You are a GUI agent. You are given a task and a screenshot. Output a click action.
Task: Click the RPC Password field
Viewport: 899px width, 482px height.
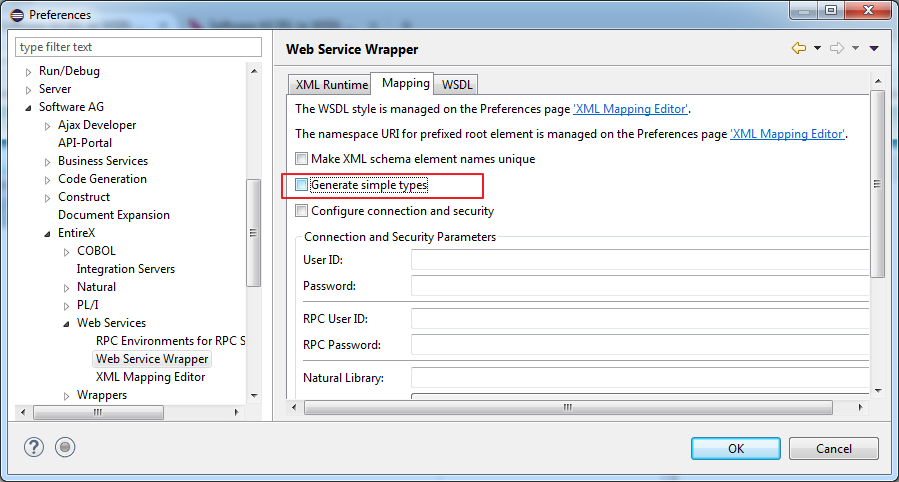640,344
